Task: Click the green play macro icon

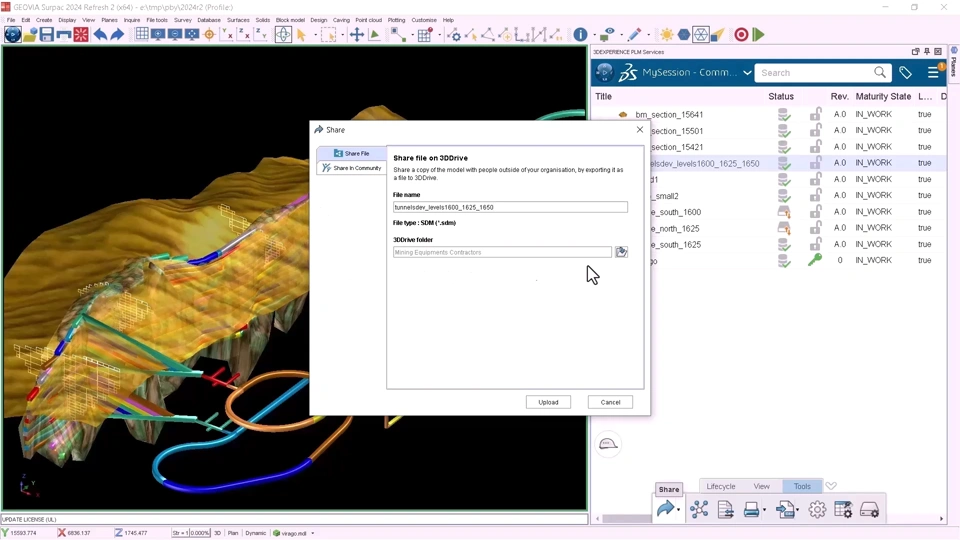Action: 759,34
